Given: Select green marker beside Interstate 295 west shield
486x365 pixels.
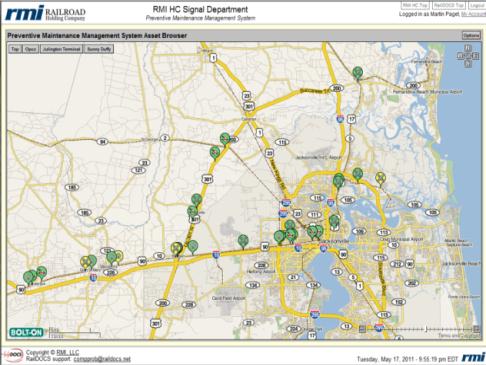Looking at the screenshot, I should click(x=290, y=226).
